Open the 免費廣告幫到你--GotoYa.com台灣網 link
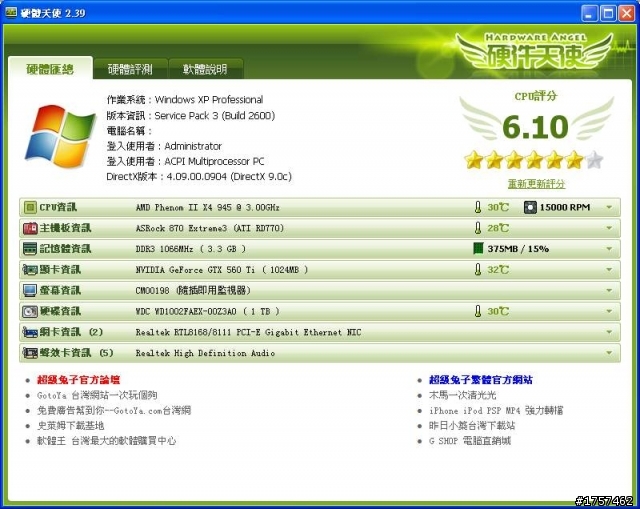This screenshot has height=509, width=640. coord(114,410)
